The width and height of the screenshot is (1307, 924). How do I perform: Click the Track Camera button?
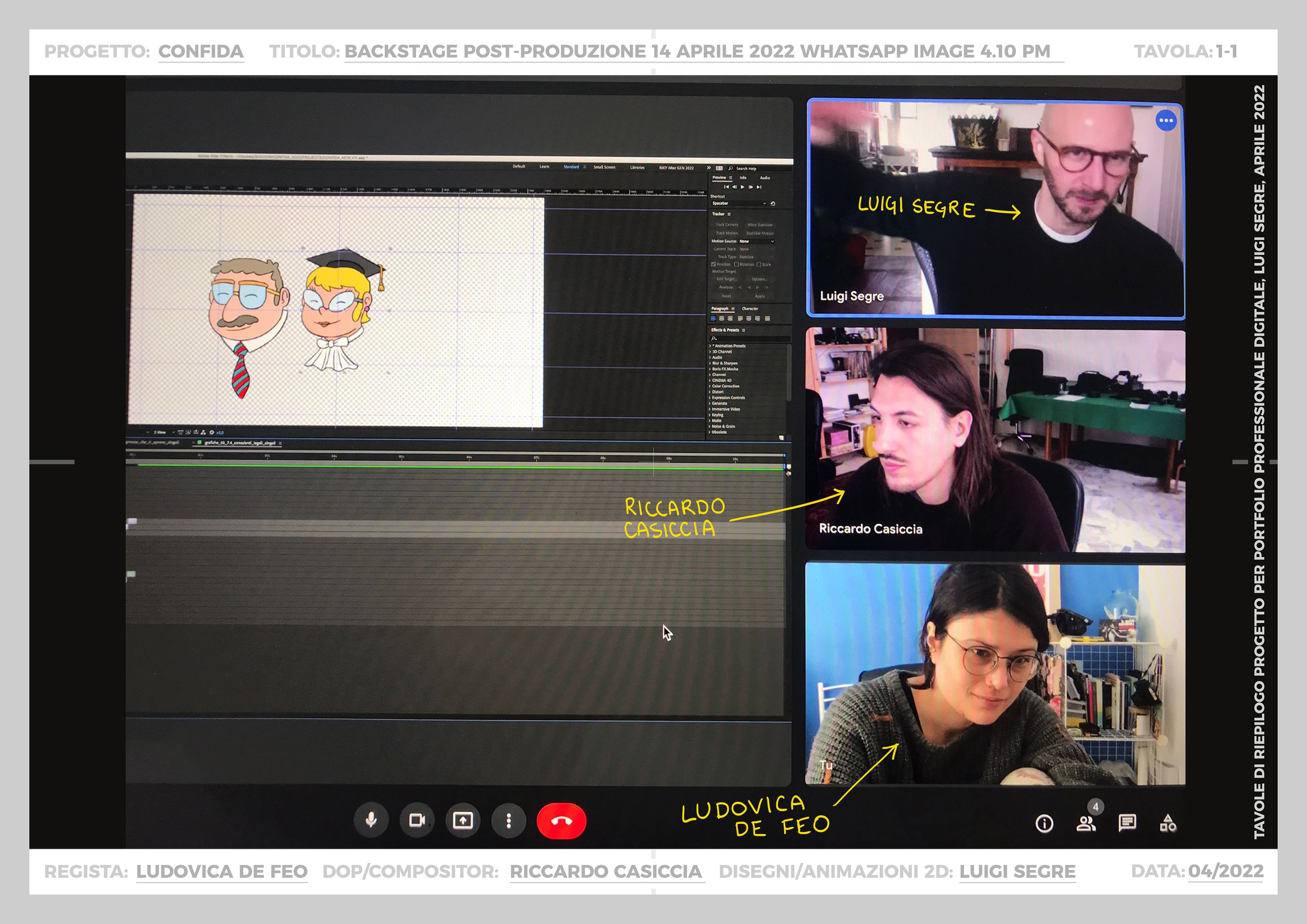coord(727,225)
